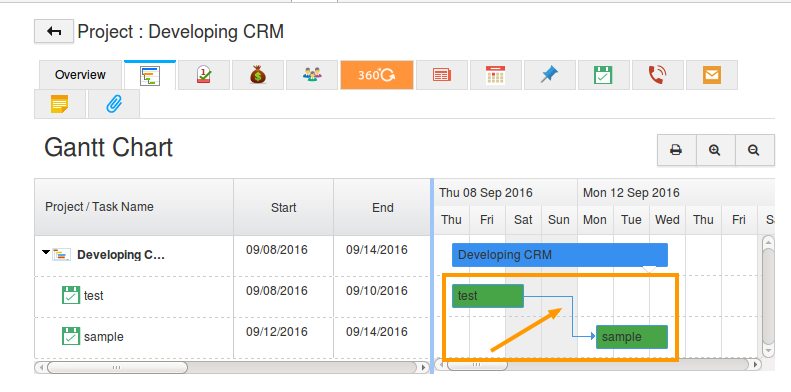The height and width of the screenshot is (392, 791).
Task: Open the money bag finance tab
Action: [x=258, y=75]
